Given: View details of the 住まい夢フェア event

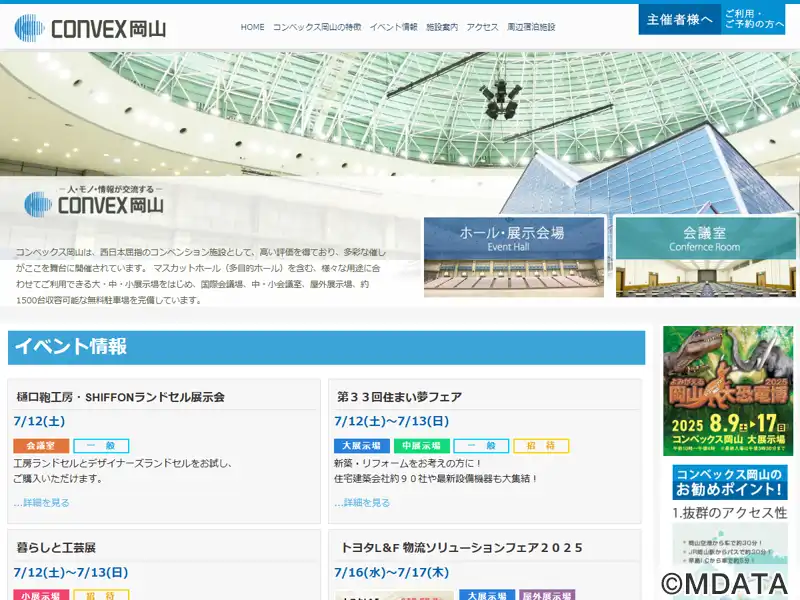Looking at the screenshot, I should (x=362, y=503).
